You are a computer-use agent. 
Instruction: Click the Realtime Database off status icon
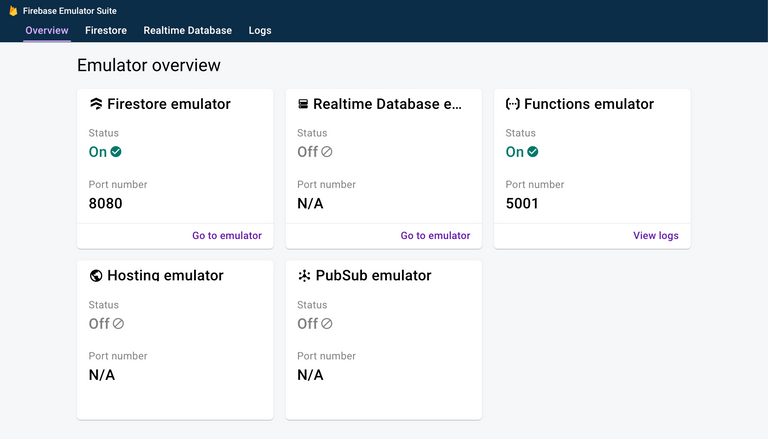pyautogui.click(x=327, y=152)
